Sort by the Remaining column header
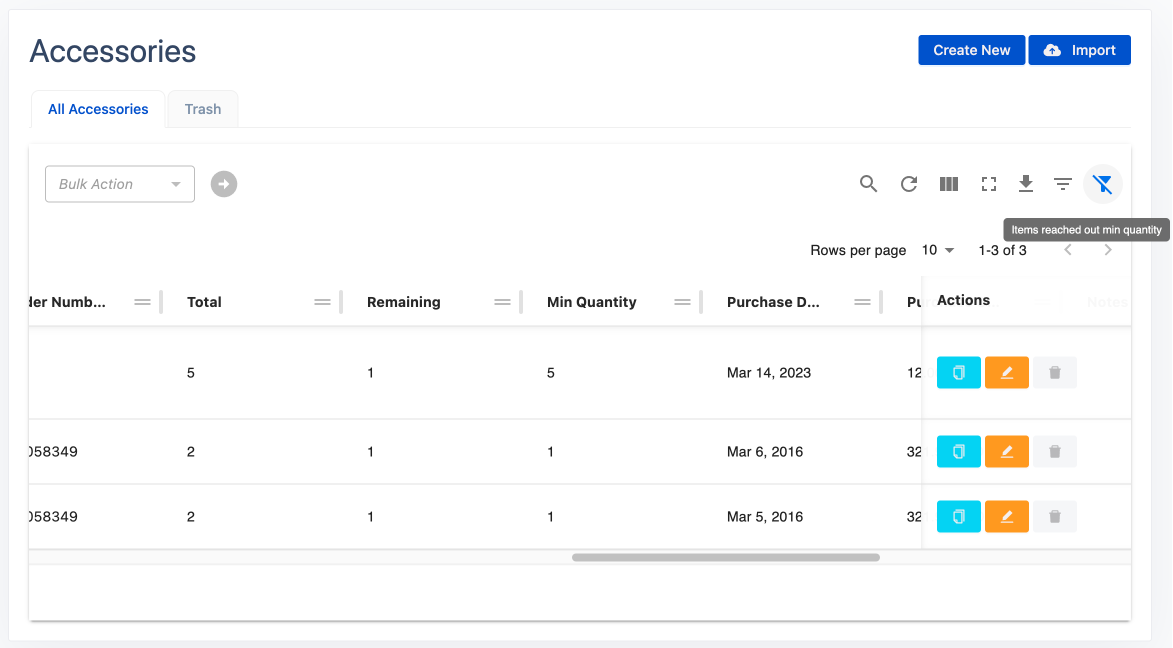 tap(404, 302)
